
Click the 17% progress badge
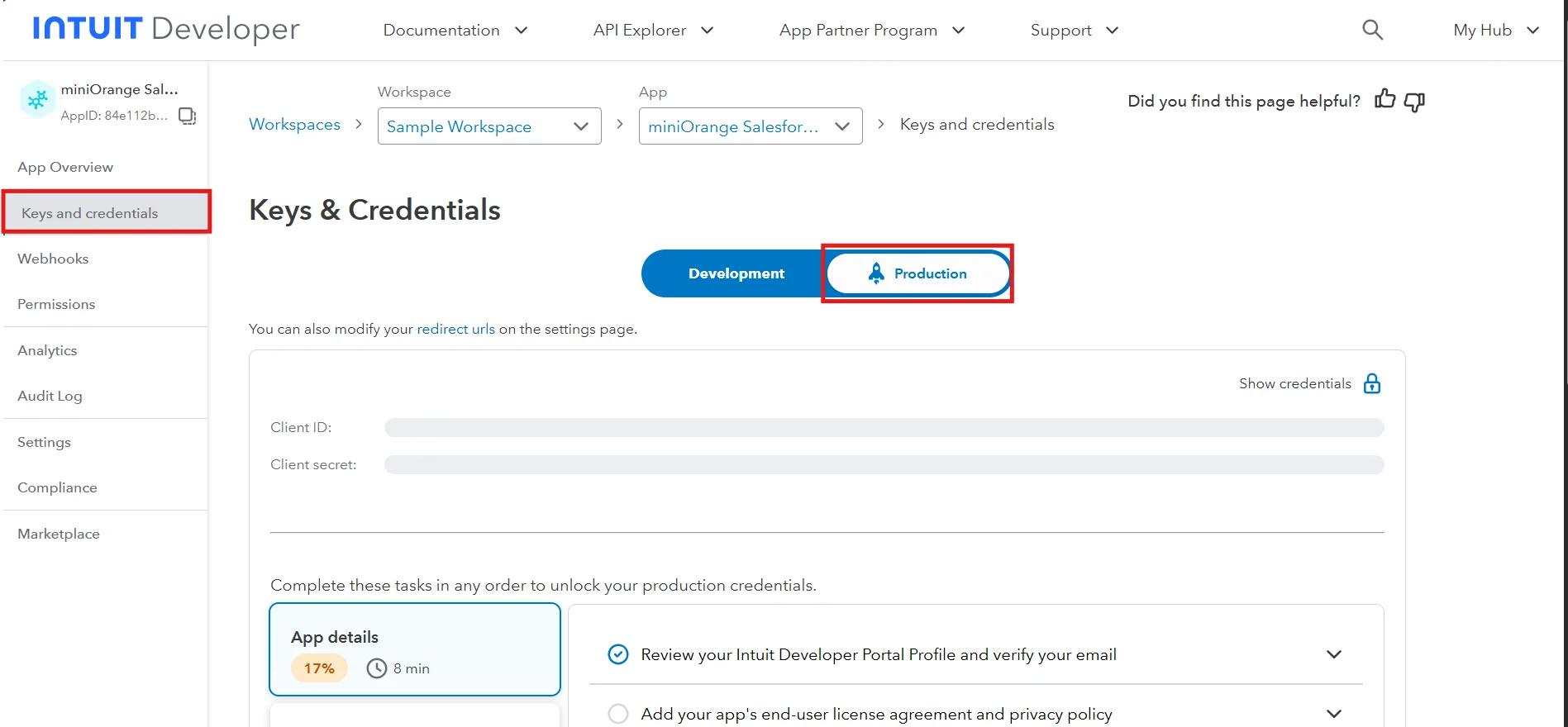coord(319,668)
